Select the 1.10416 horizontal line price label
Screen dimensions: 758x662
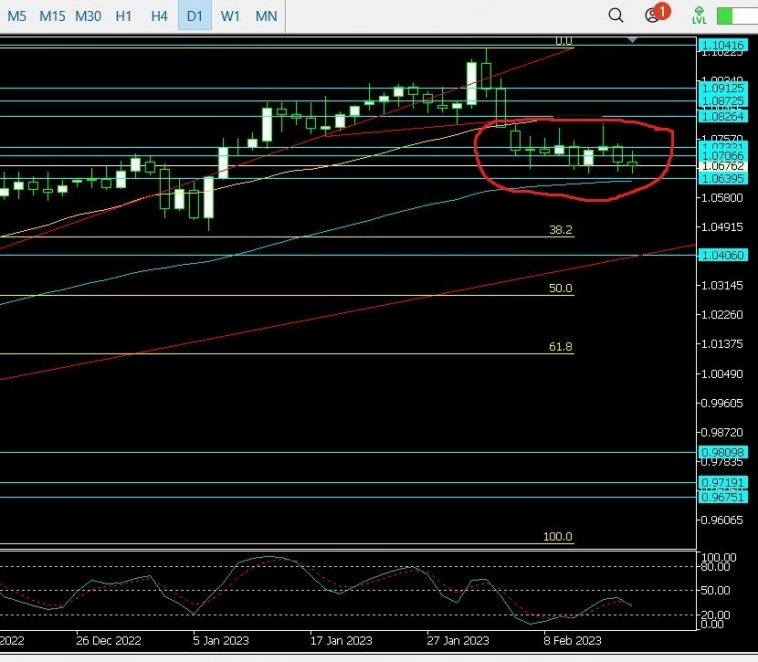722,46
